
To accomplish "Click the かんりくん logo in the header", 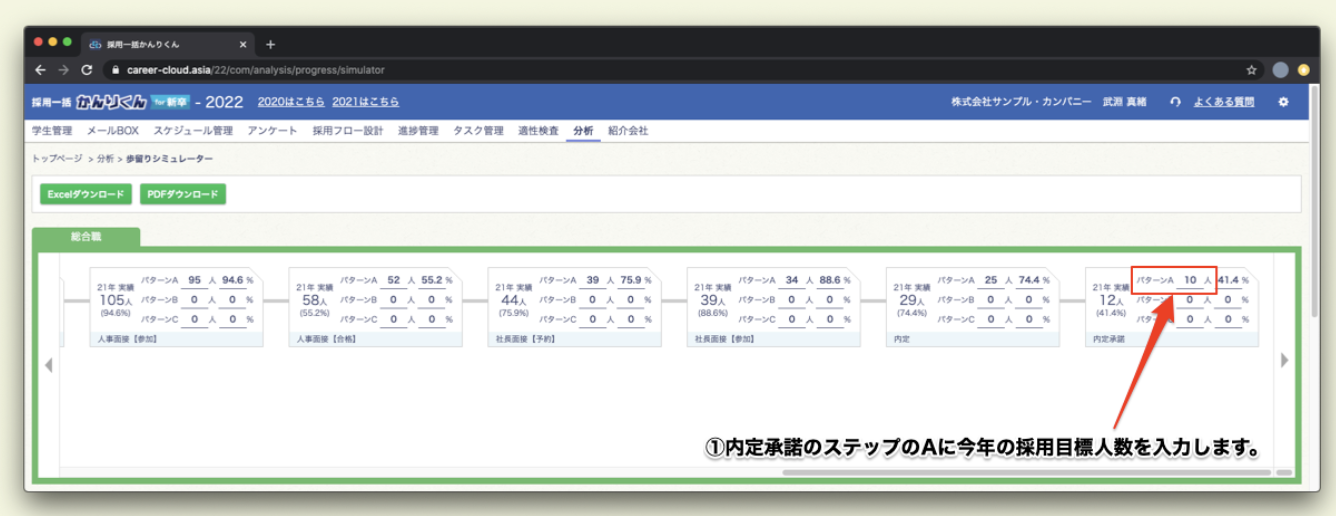I will point(112,102).
